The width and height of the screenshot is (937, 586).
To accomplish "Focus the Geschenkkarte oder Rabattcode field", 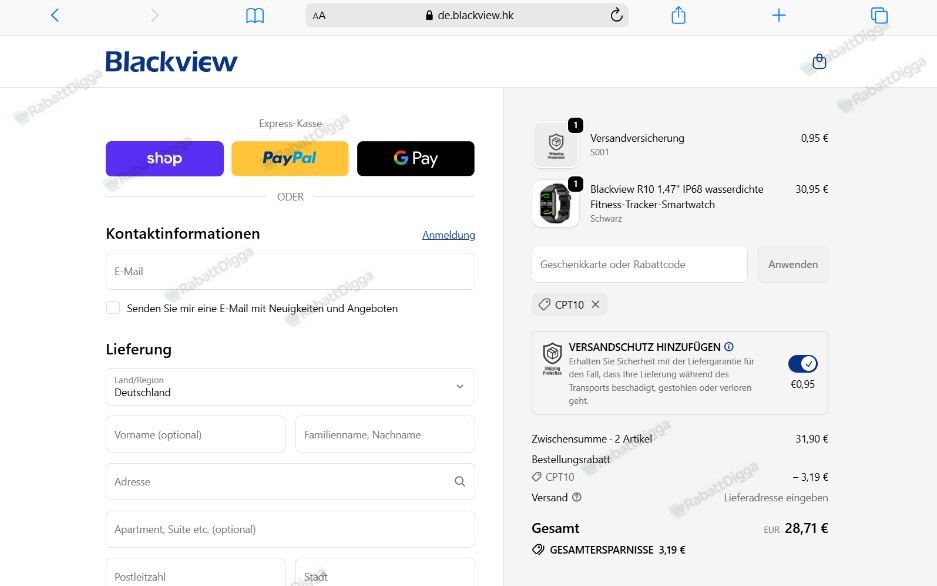I will coord(639,264).
